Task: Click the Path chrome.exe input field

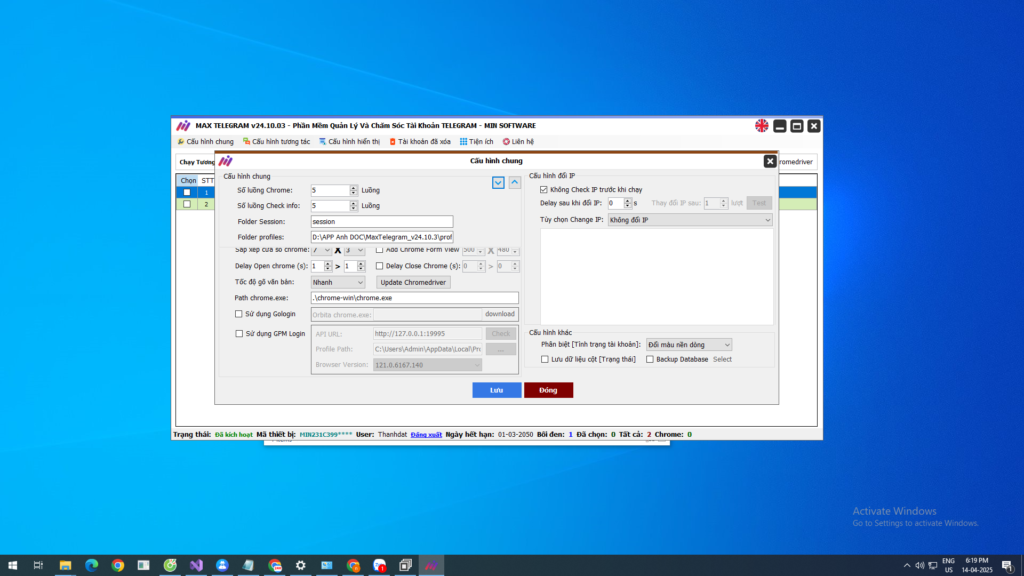Action: 414,298
